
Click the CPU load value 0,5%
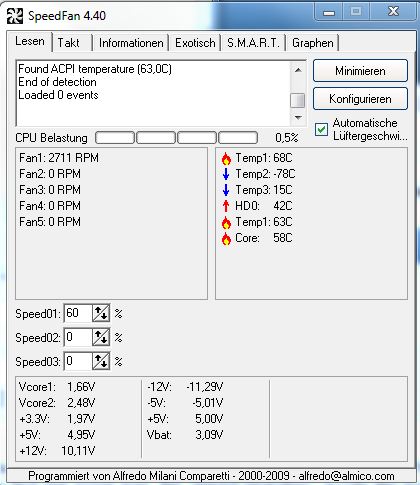coord(287,138)
